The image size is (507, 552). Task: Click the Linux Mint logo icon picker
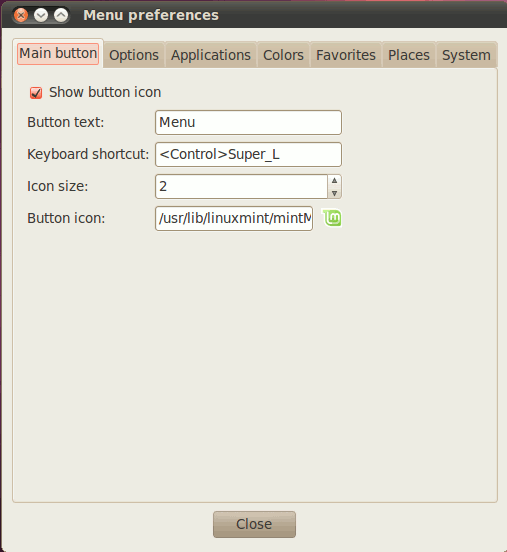(x=332, y=218)
